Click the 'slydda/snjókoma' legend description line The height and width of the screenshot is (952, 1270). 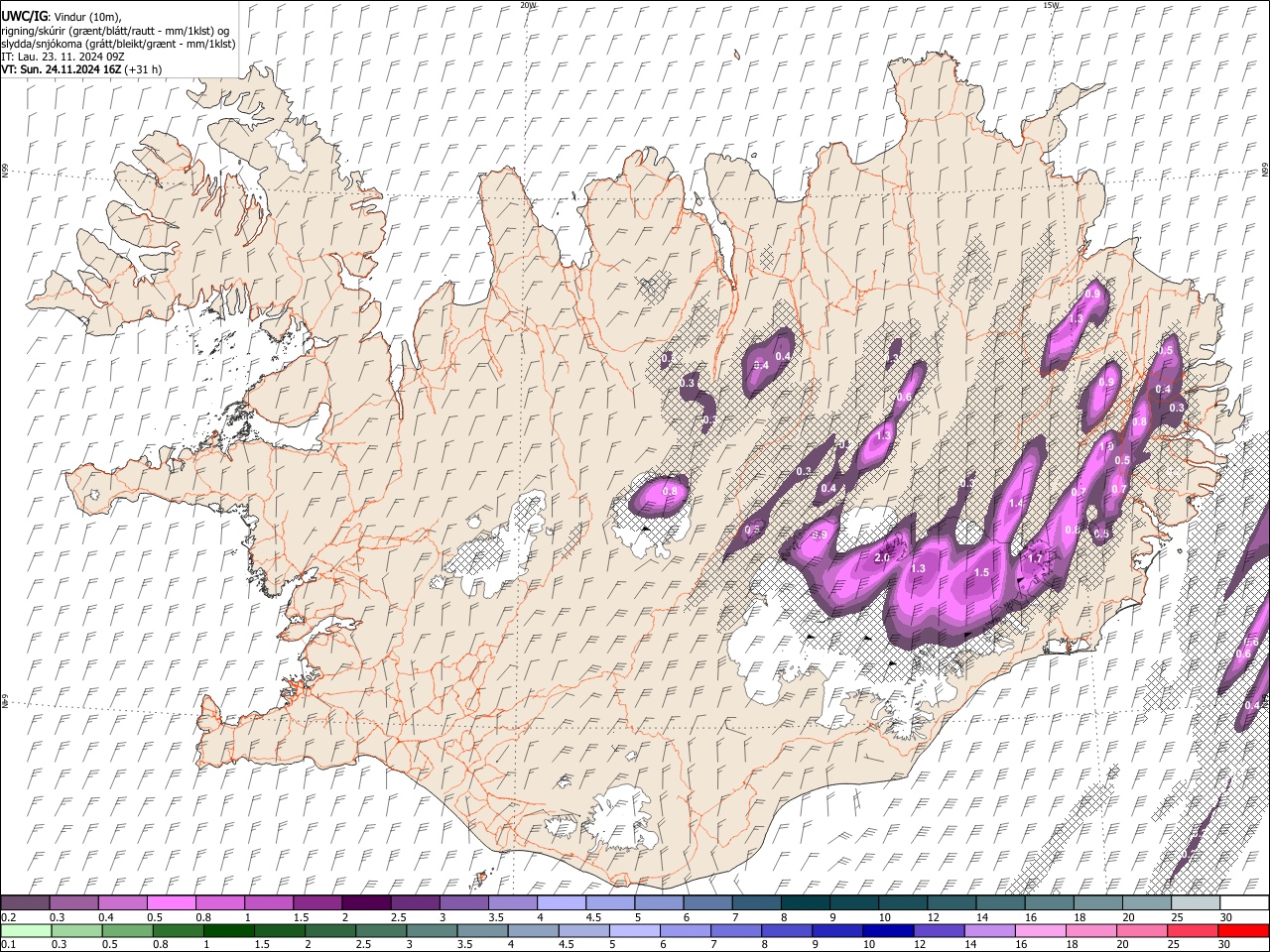[118, 44]
